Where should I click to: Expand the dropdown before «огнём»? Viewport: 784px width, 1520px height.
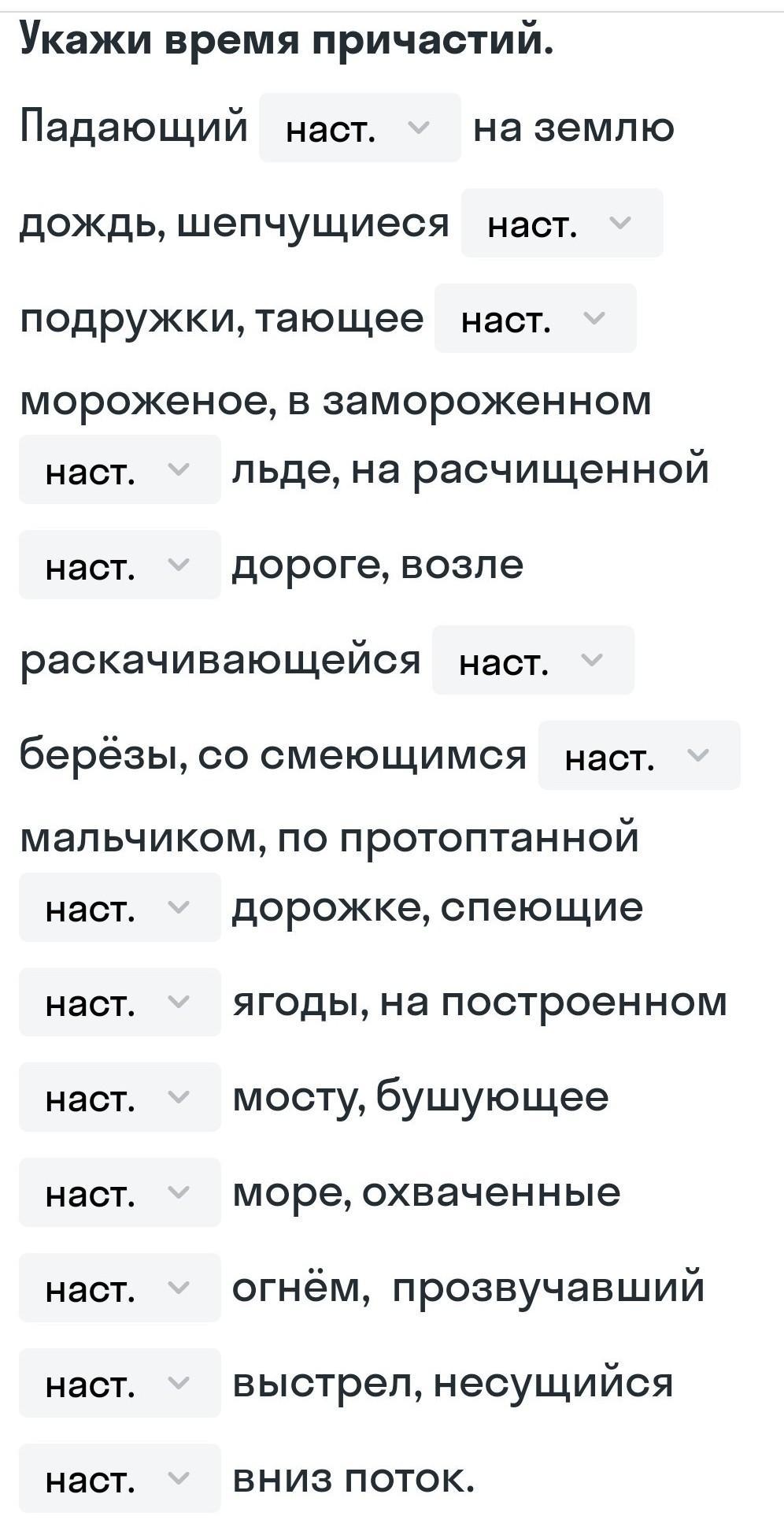click(x=120, y=1288)
